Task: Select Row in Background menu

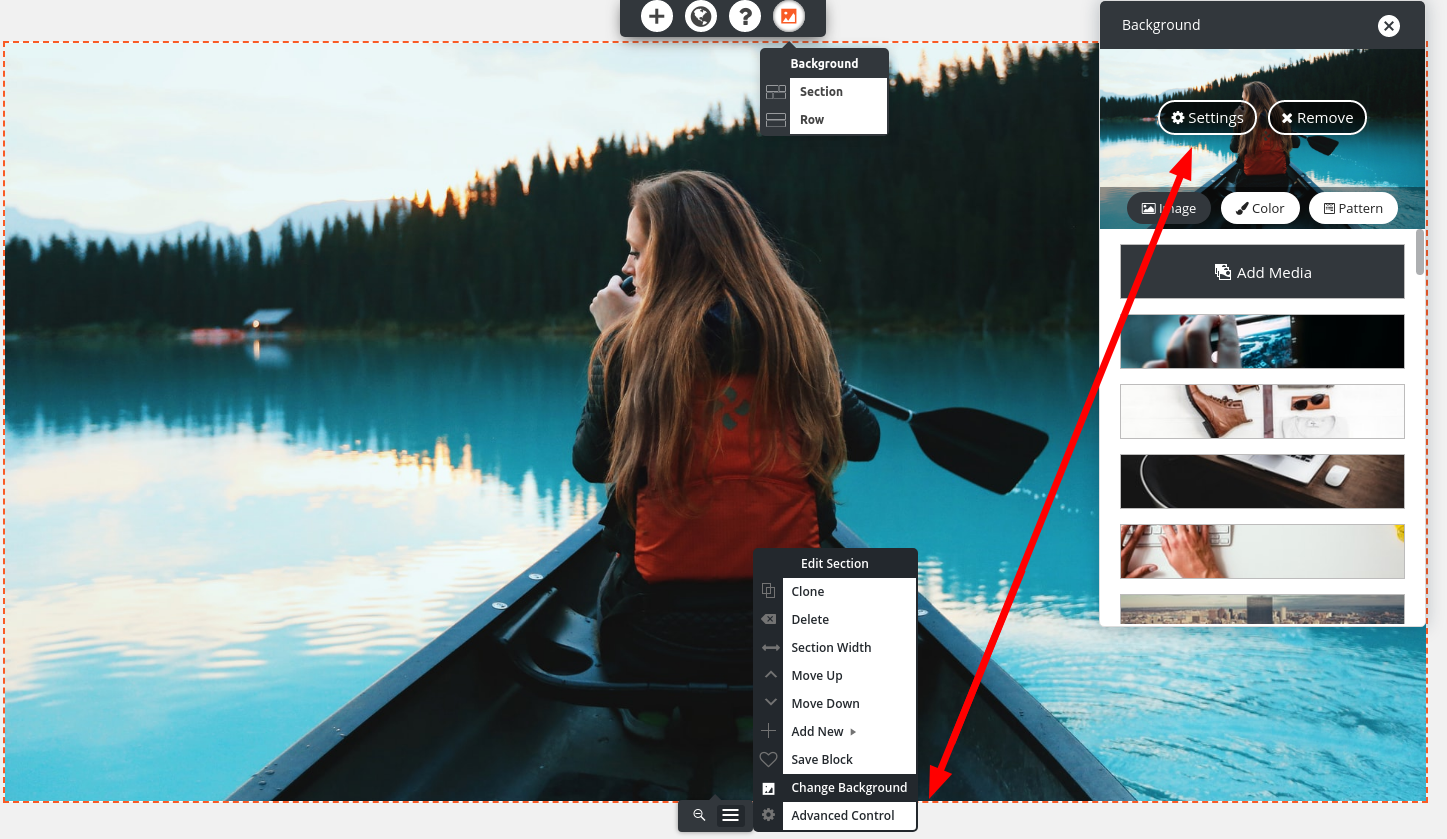Action: 838,120
